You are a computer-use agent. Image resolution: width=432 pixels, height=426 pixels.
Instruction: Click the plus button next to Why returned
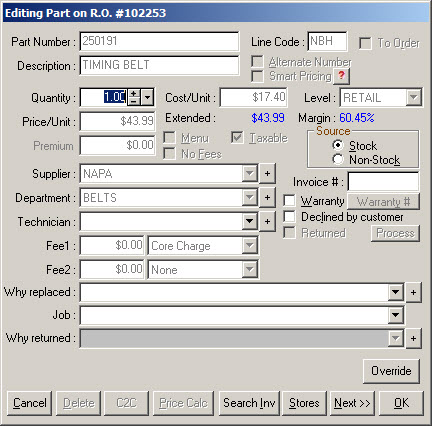(413, 338)
